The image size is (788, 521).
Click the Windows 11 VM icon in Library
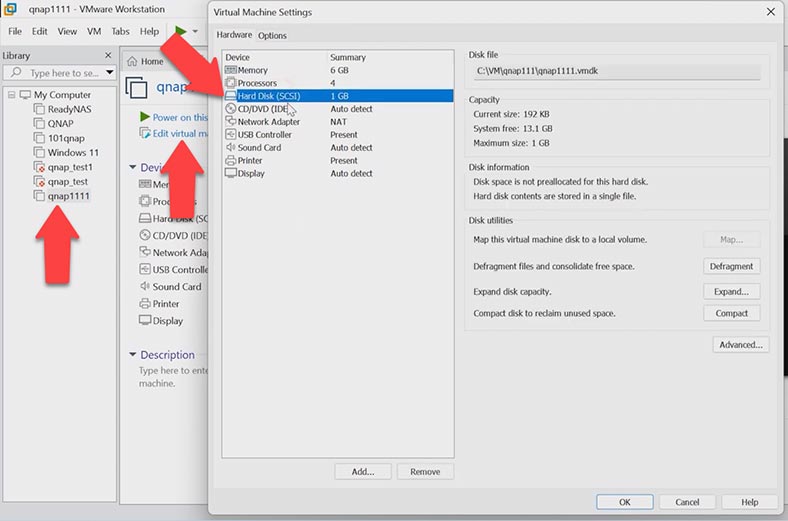tap(39, 152)
